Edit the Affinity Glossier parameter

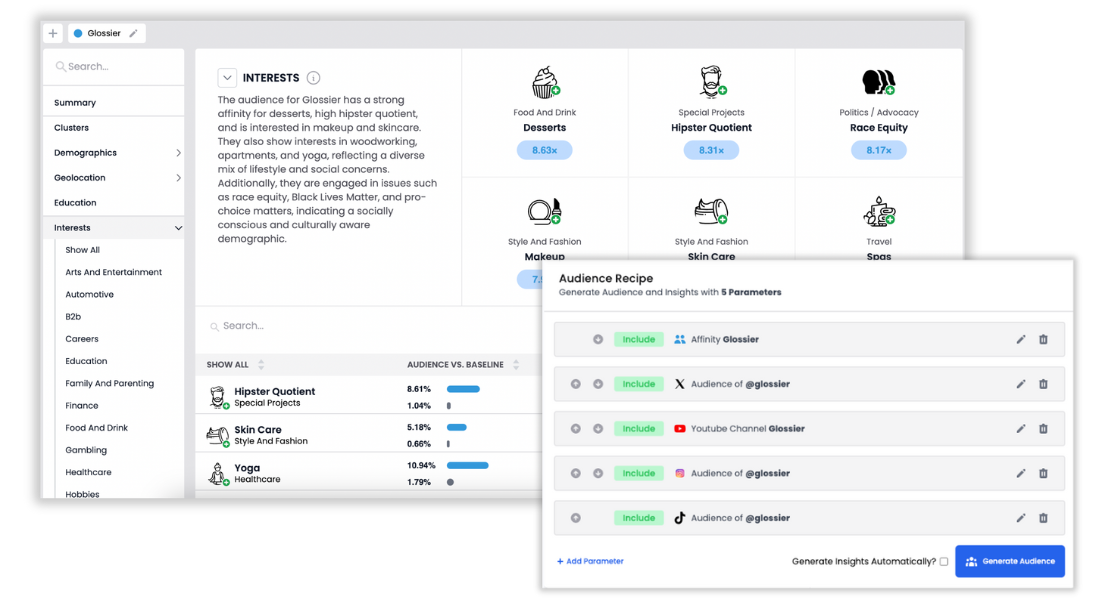tap(1021, 340)
